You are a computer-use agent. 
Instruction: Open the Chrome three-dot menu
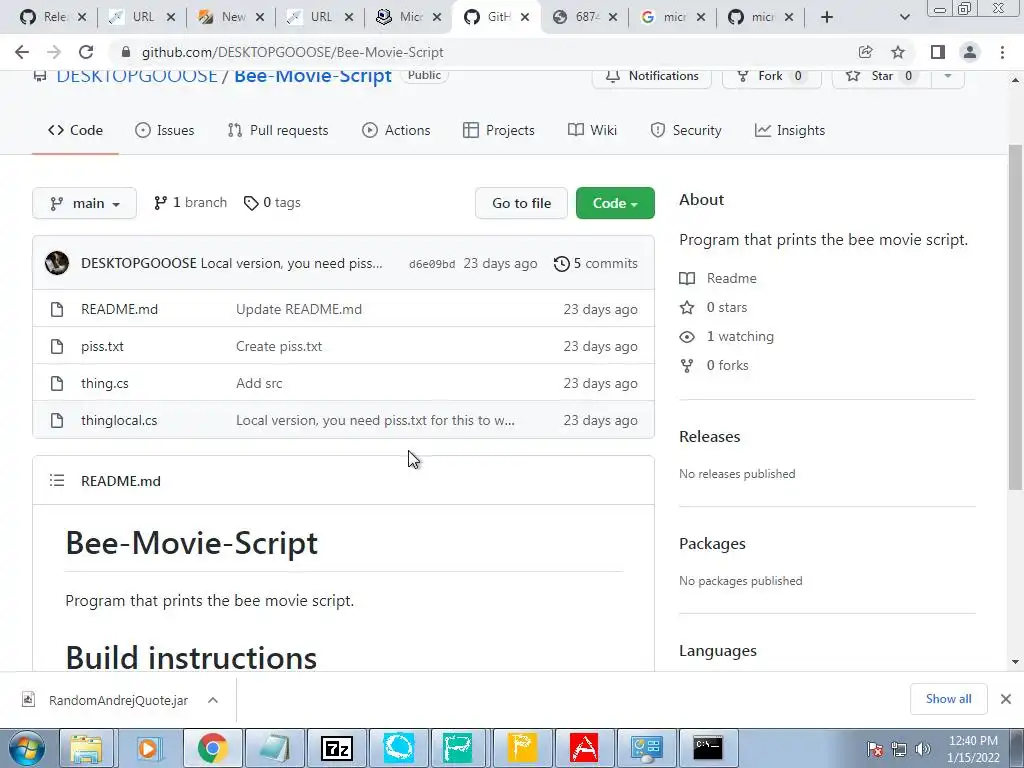(x=1002, y=52)
